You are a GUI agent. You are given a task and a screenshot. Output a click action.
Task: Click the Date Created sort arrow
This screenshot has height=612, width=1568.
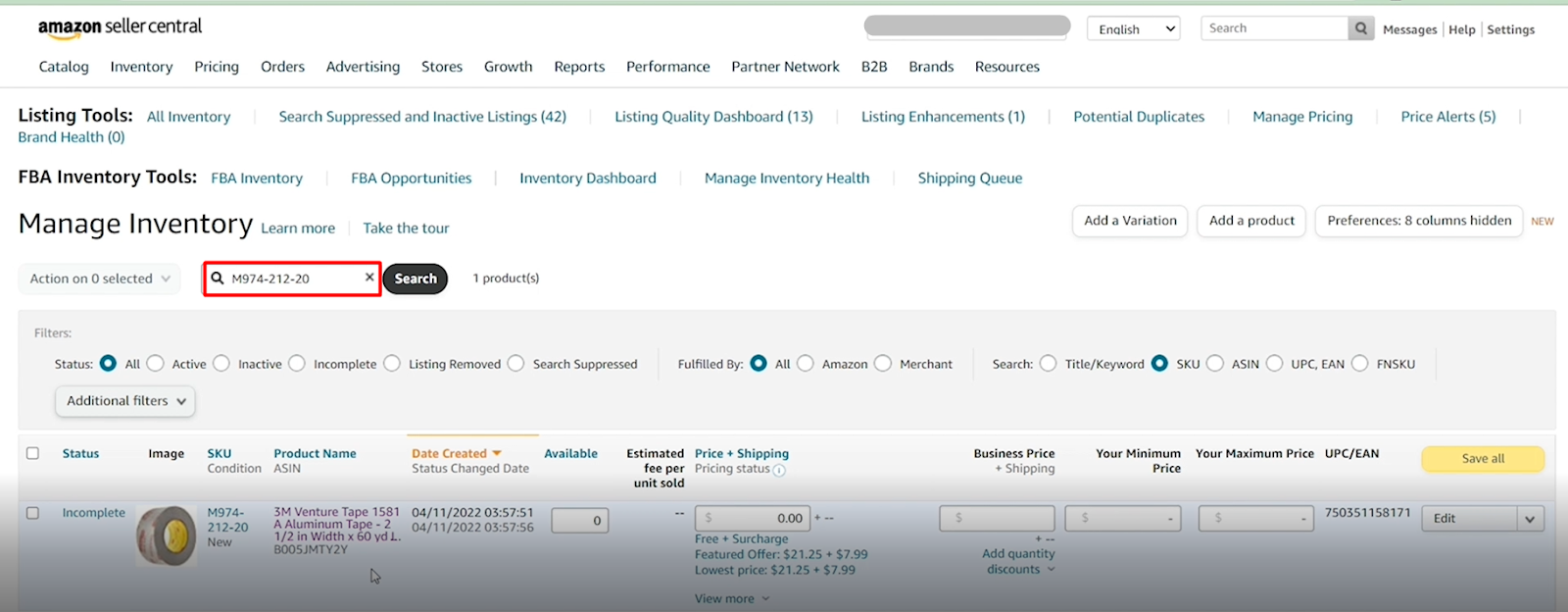pyautogui.click(x=497, y=453)
